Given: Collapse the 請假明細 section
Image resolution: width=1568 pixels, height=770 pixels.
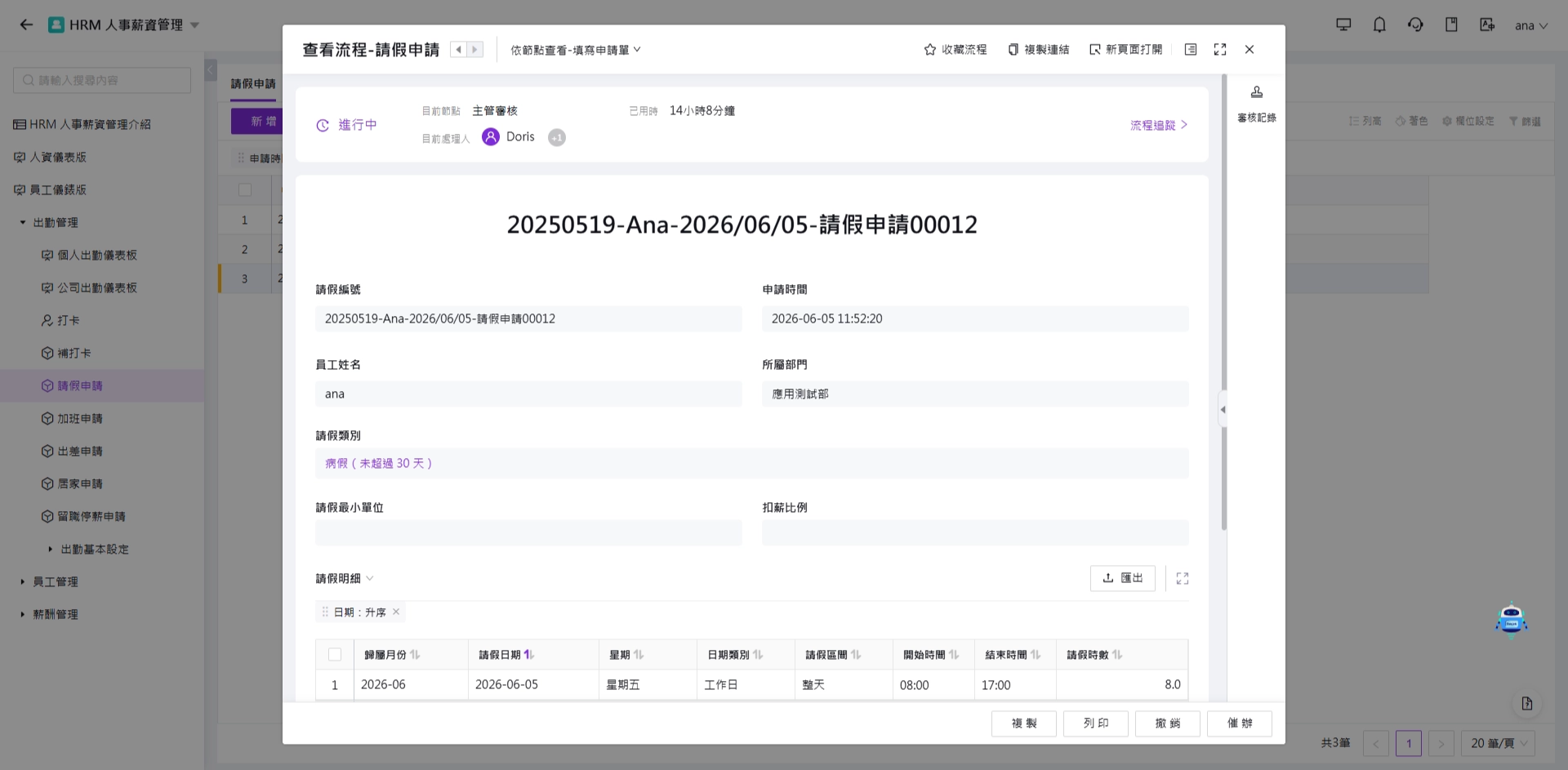Looking at the screenshot, I should [x=370, y=578].
